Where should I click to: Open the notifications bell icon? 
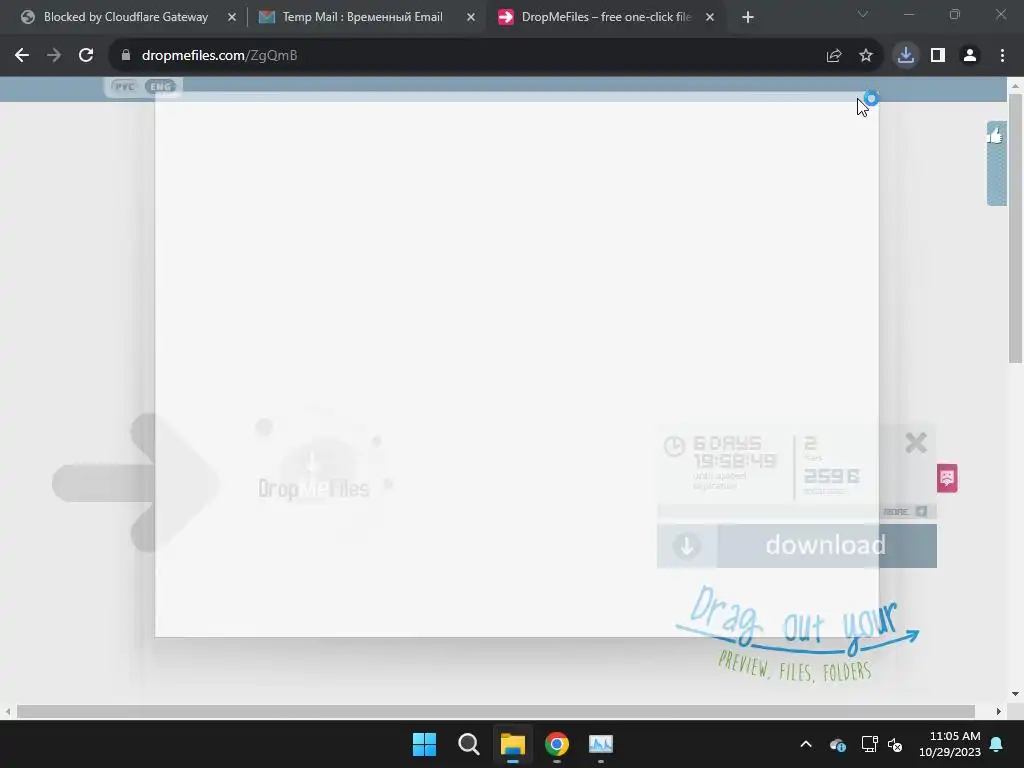click(997, 744)
